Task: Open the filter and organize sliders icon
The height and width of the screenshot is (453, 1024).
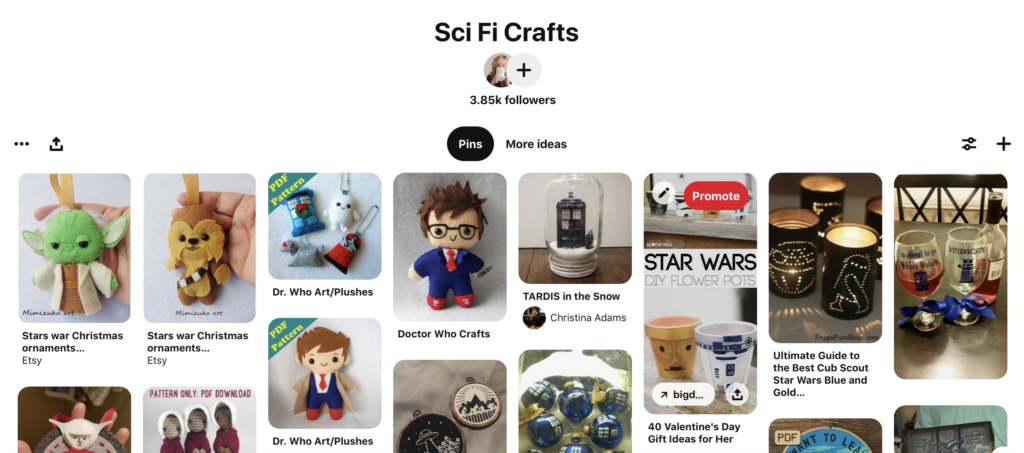Action: [969, 144]
